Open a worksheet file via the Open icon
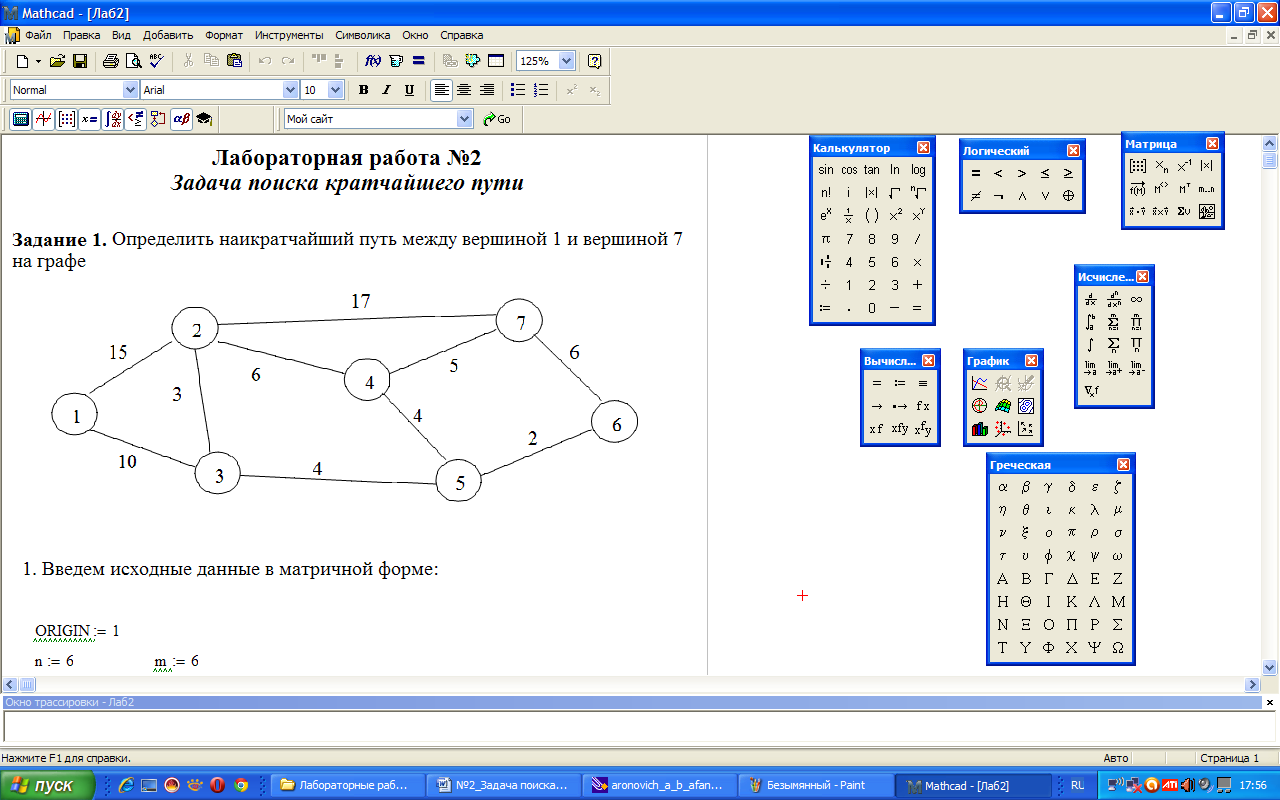This screenshot has width=1280, height=800. pos(57,61)
